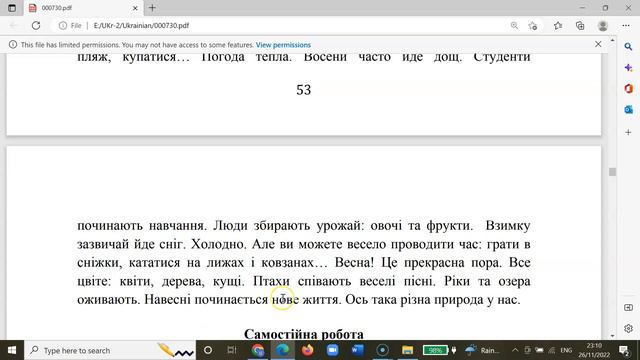640x360 pixels.
Task: Show hidden system tray icons
Action: 515,350
